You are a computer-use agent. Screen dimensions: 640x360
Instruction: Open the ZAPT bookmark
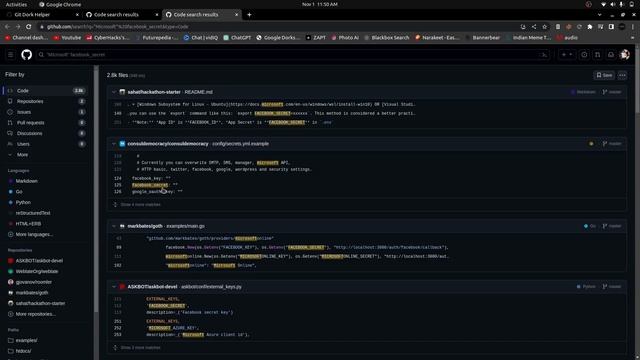click(x=316, y=38)
